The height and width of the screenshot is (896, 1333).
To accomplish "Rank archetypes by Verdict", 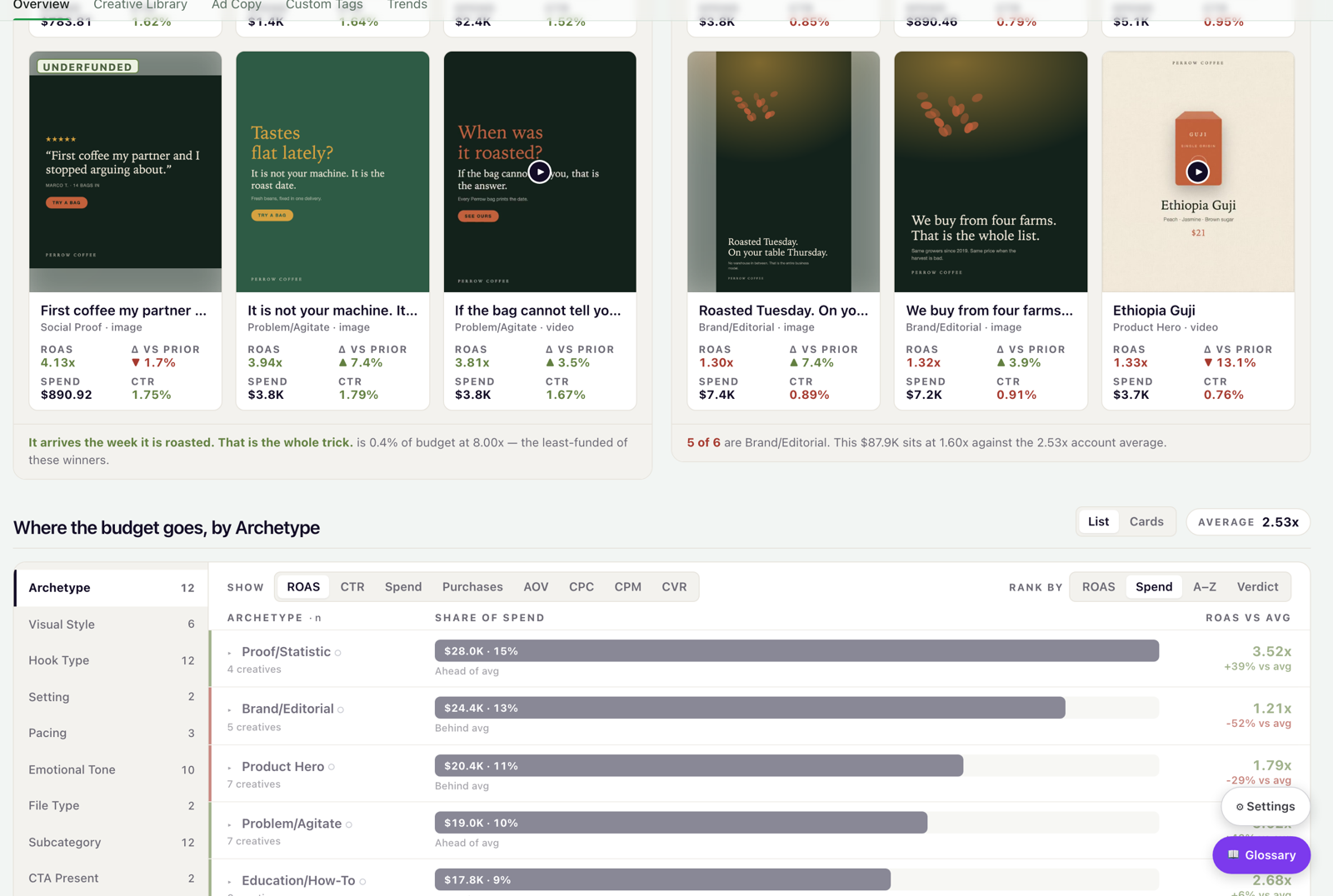I will click(1257, 586).
